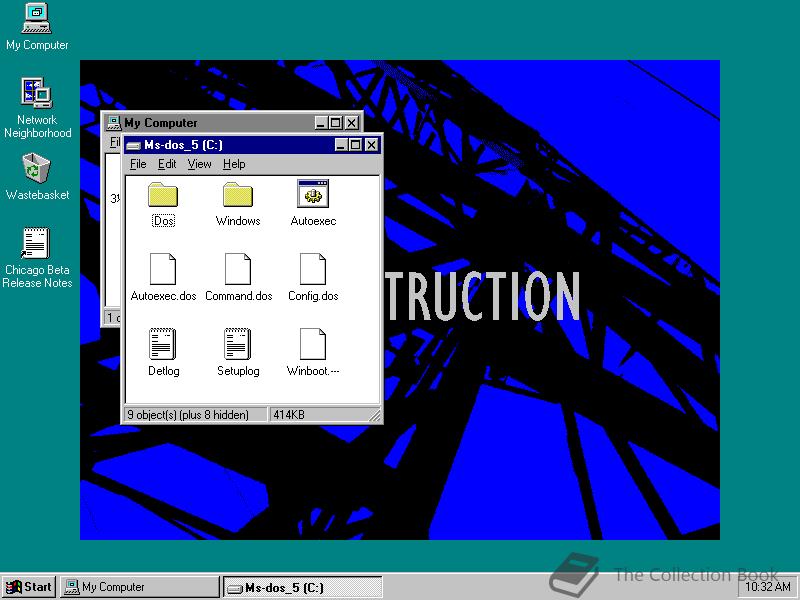Viewport: 800px width, 600px height.
Task: Select the Windows folder icon
Action: [x=238, y=195]
